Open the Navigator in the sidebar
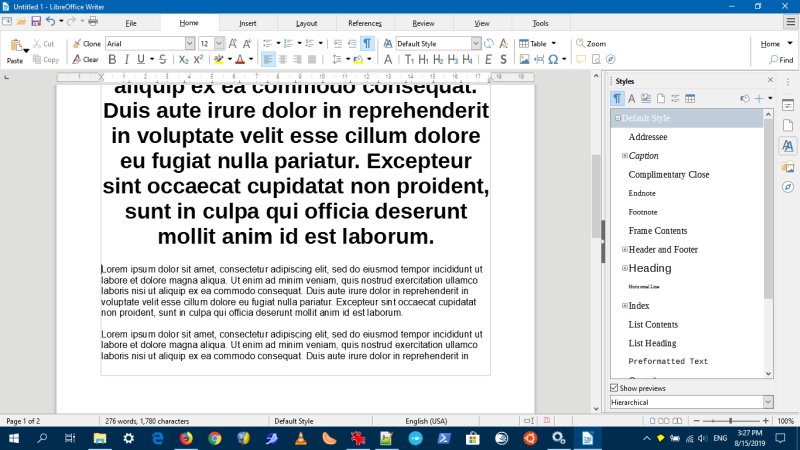Viewport: 800px width, 450px height. click(x=787, y=187)
